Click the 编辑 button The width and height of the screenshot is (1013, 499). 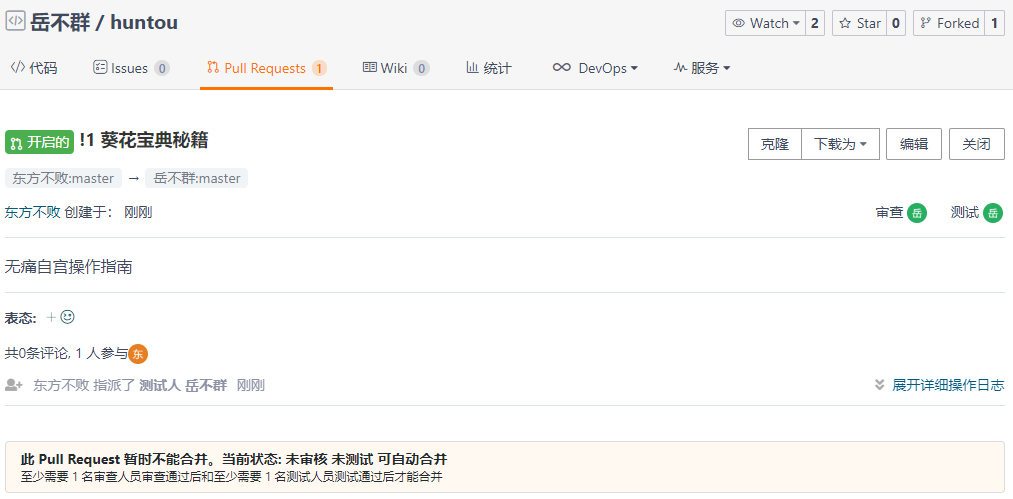pyautogui.click(x=914, y=144)
